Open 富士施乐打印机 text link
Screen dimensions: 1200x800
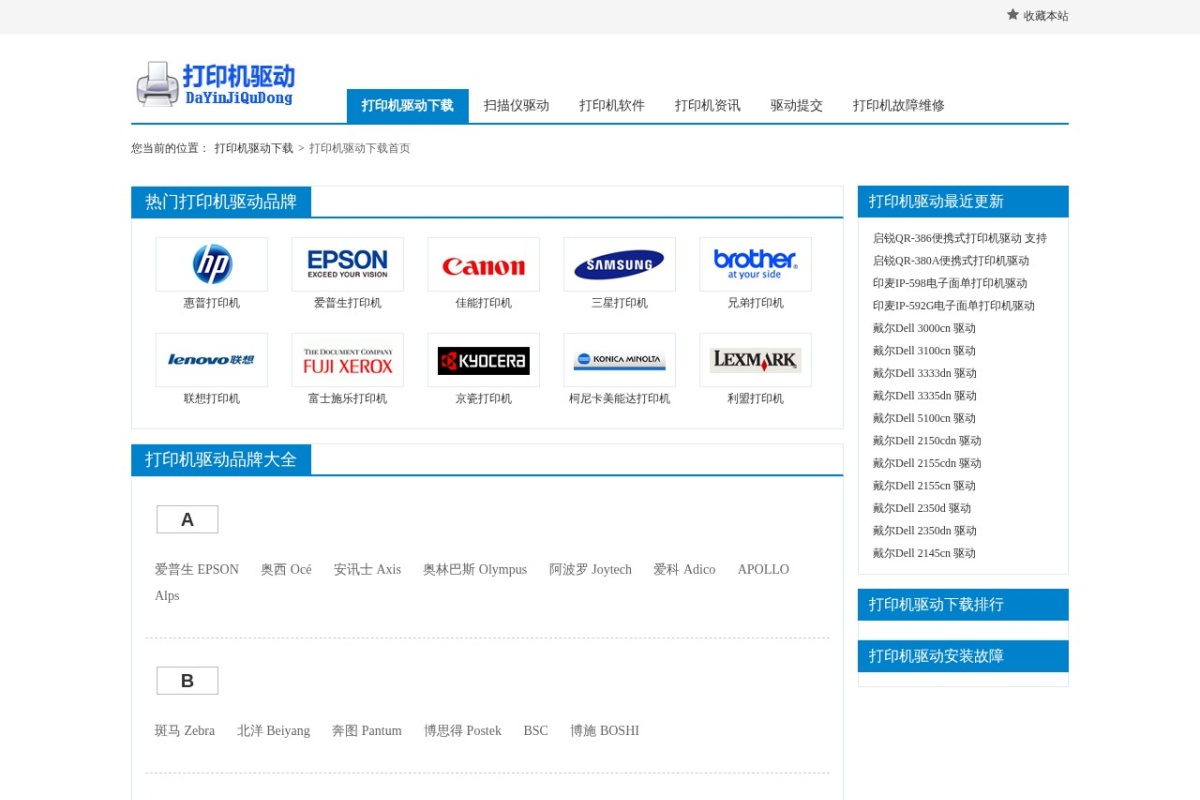pos(348,399)
